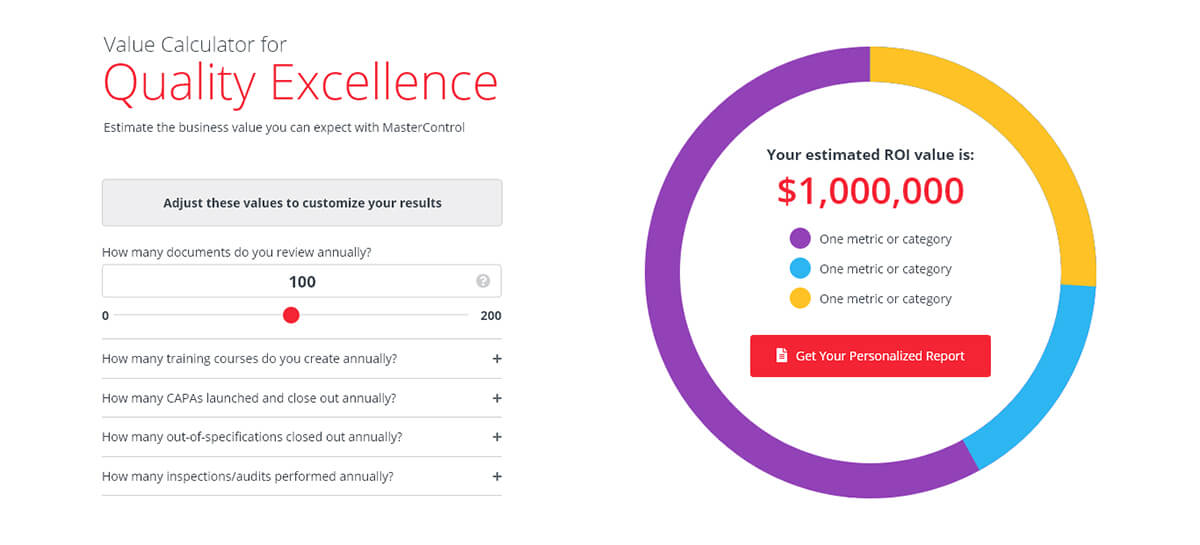
Task: Open 'How many inspections/audits' question
Action: point(302,476)
